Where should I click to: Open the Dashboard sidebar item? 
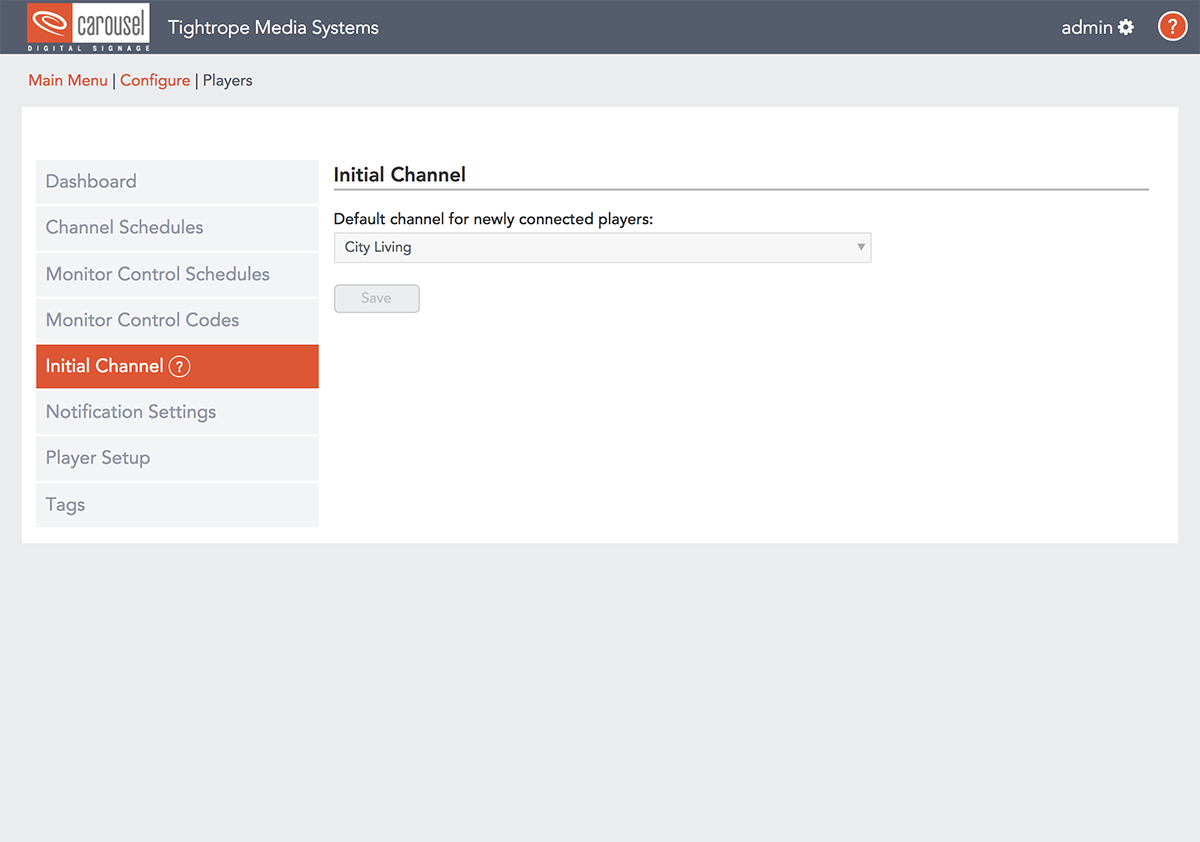click(x=91, y=181)
